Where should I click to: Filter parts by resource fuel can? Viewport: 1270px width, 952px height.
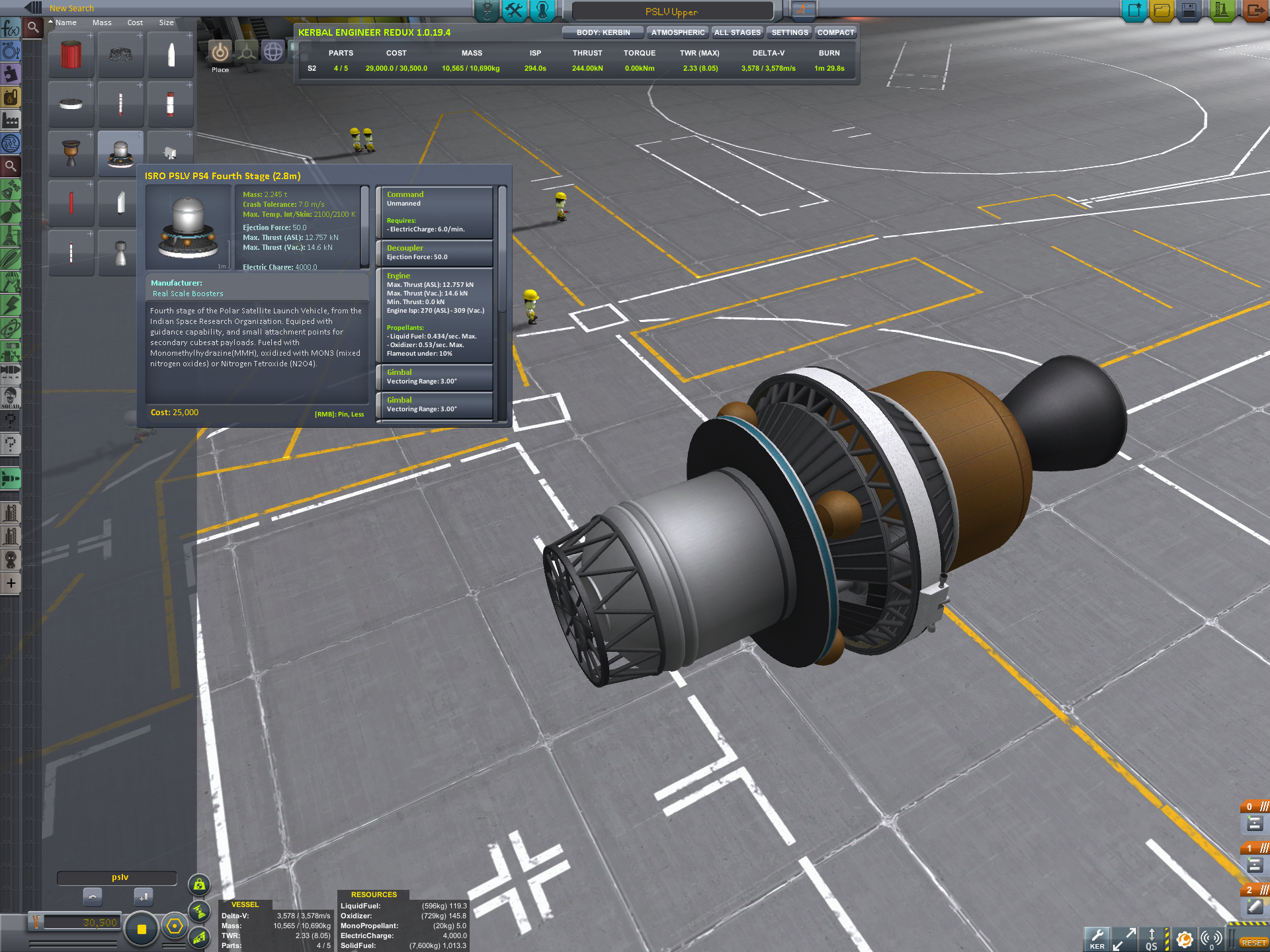(11, 97)
